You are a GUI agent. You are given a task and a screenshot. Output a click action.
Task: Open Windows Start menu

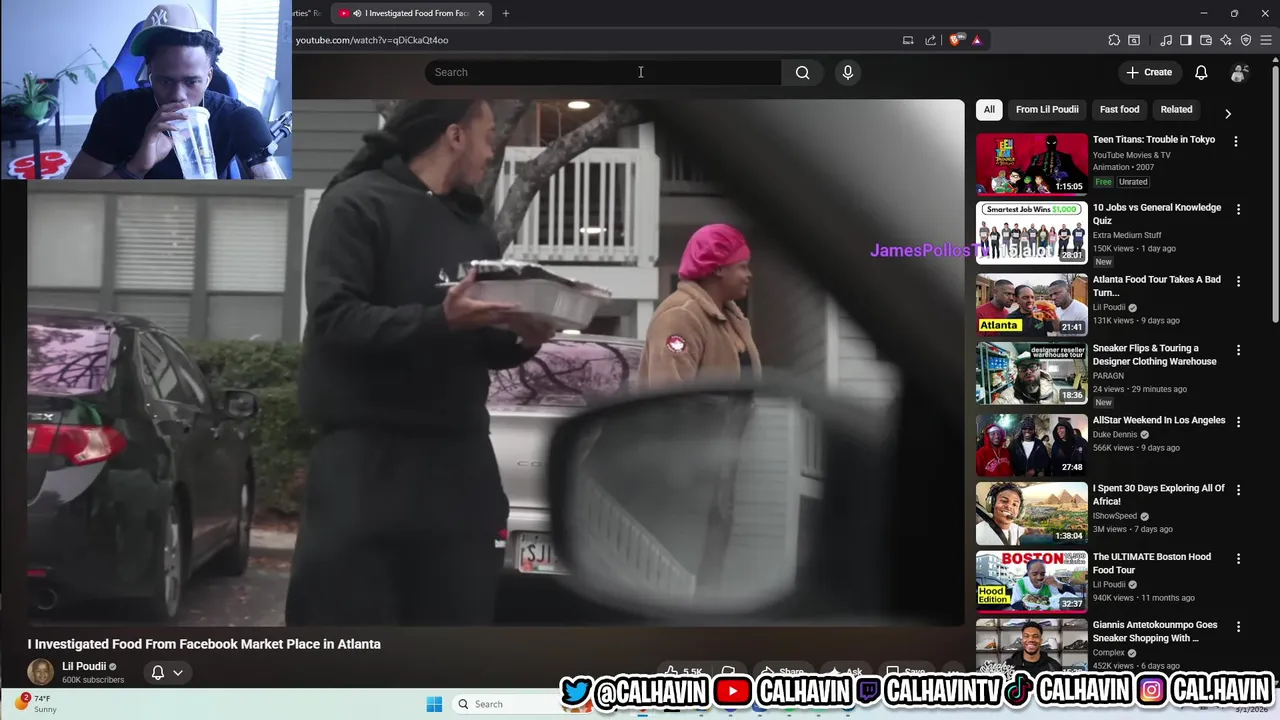click(x=434, y=704)
